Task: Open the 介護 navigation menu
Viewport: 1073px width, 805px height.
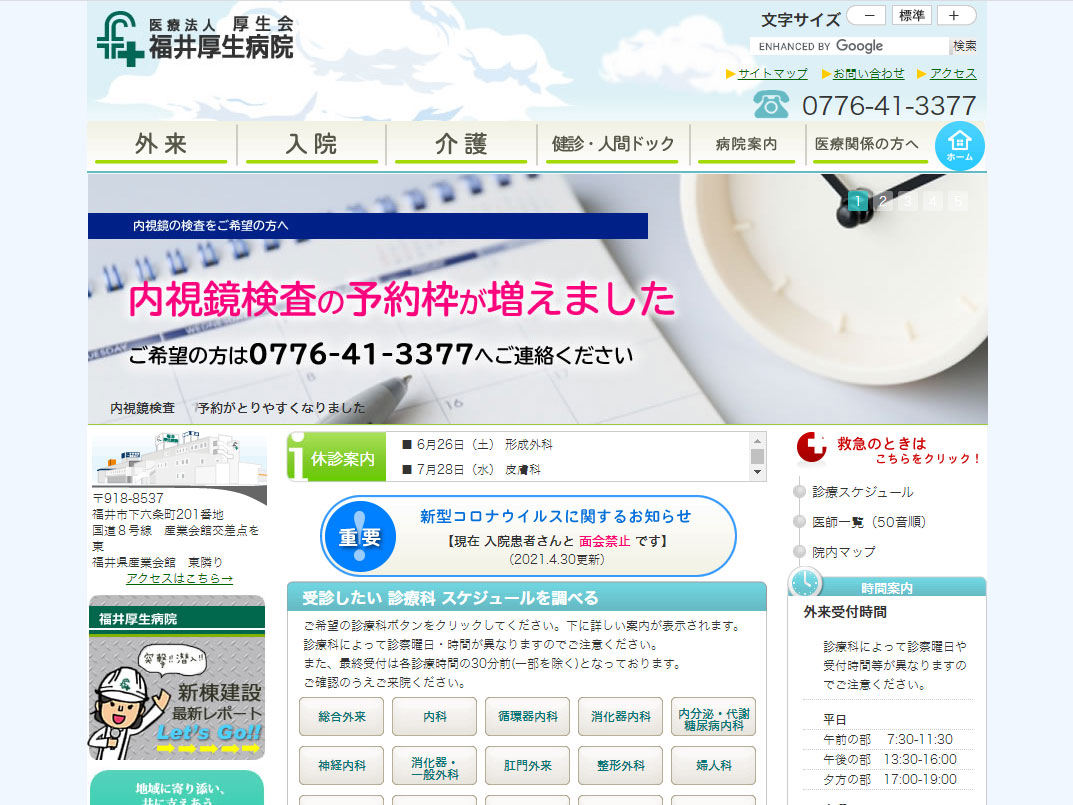Action: pyautogui.click(x=461, y=144)
